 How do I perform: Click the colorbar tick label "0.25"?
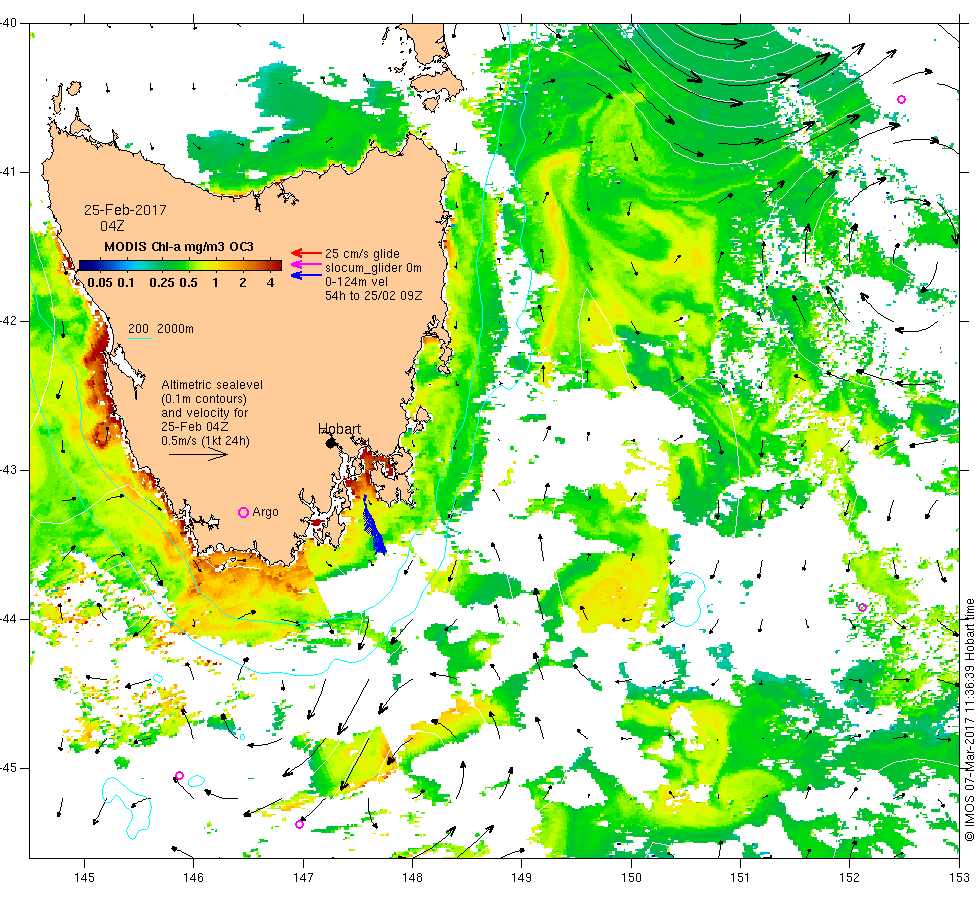pyautogui.click(x=162, y=282)
